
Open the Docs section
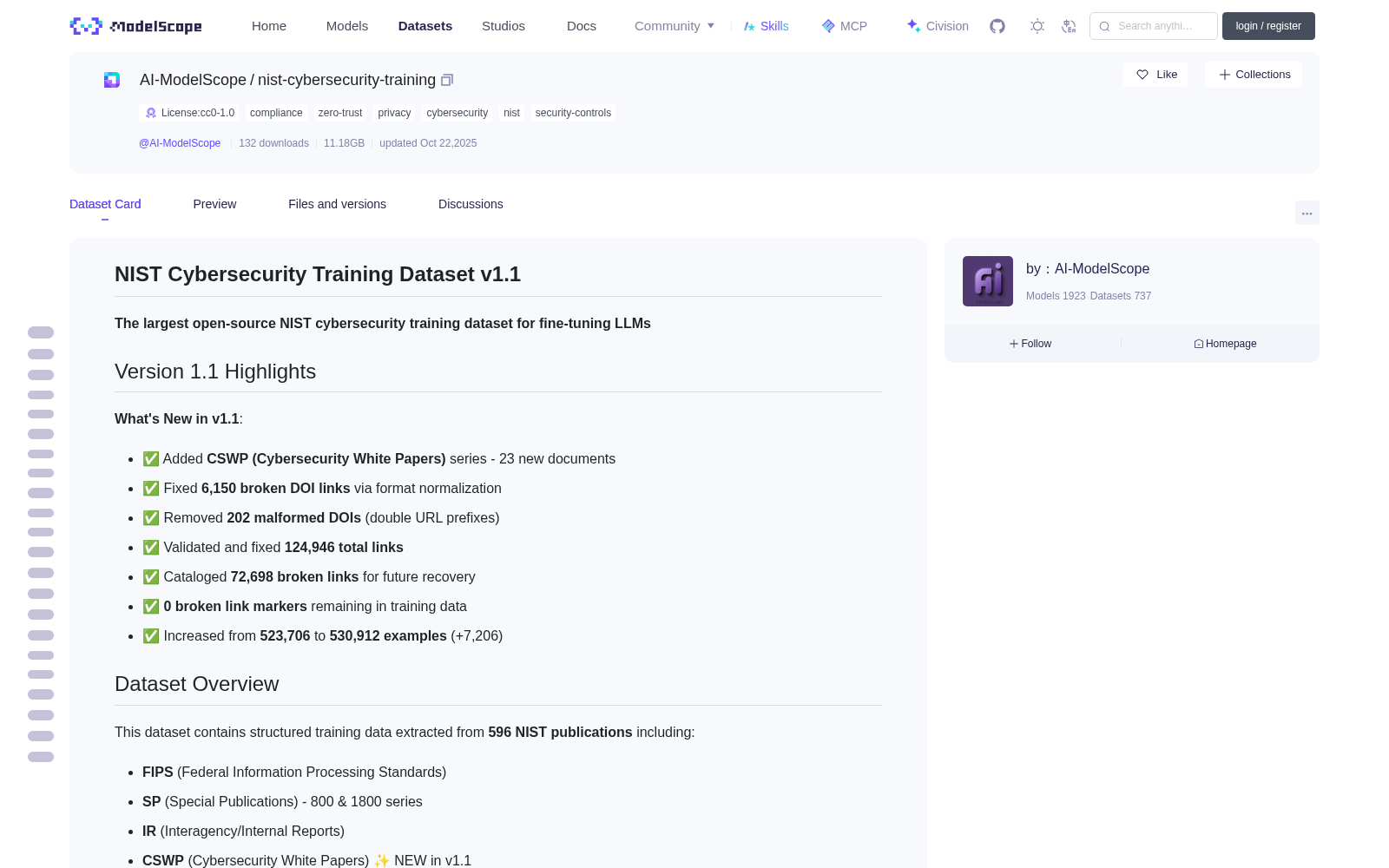click(582, 26)
